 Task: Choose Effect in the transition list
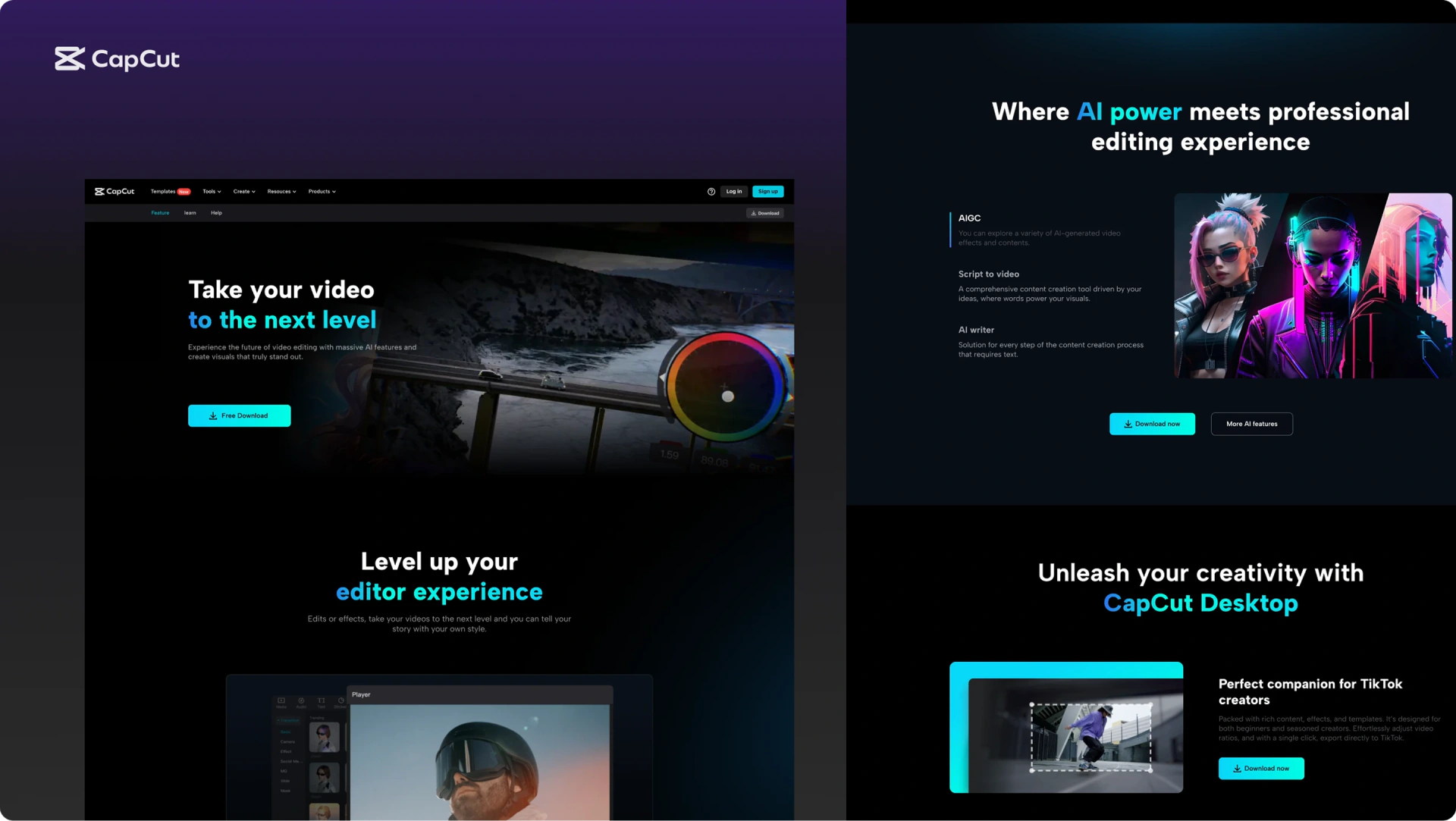coord(286,752)
